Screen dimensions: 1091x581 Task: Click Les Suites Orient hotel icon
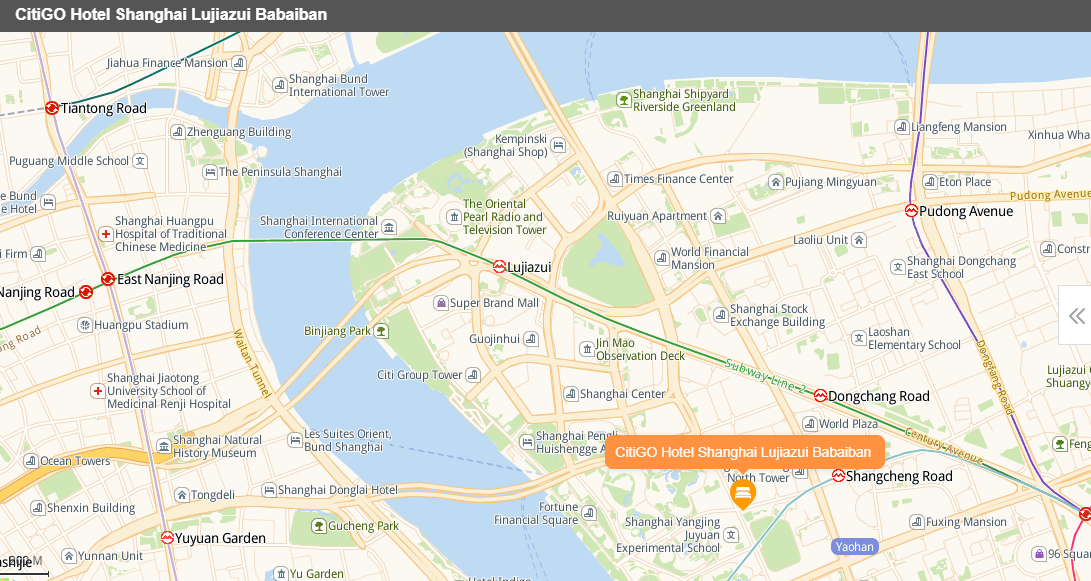coord(294,440)
